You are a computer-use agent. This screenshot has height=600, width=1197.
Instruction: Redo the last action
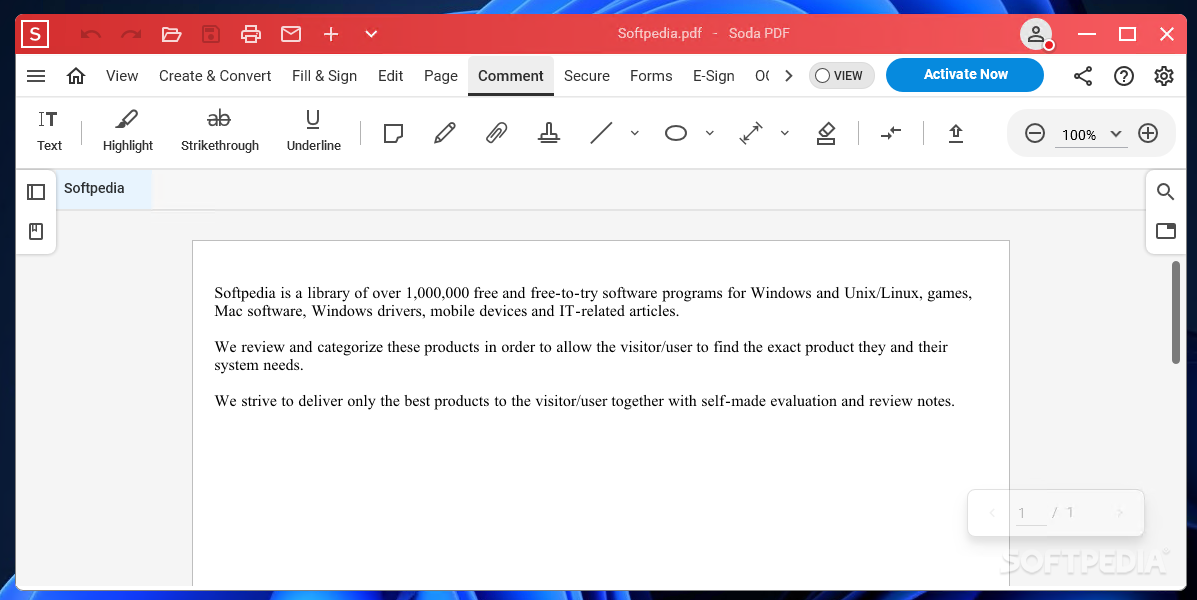tap(131, 34)
